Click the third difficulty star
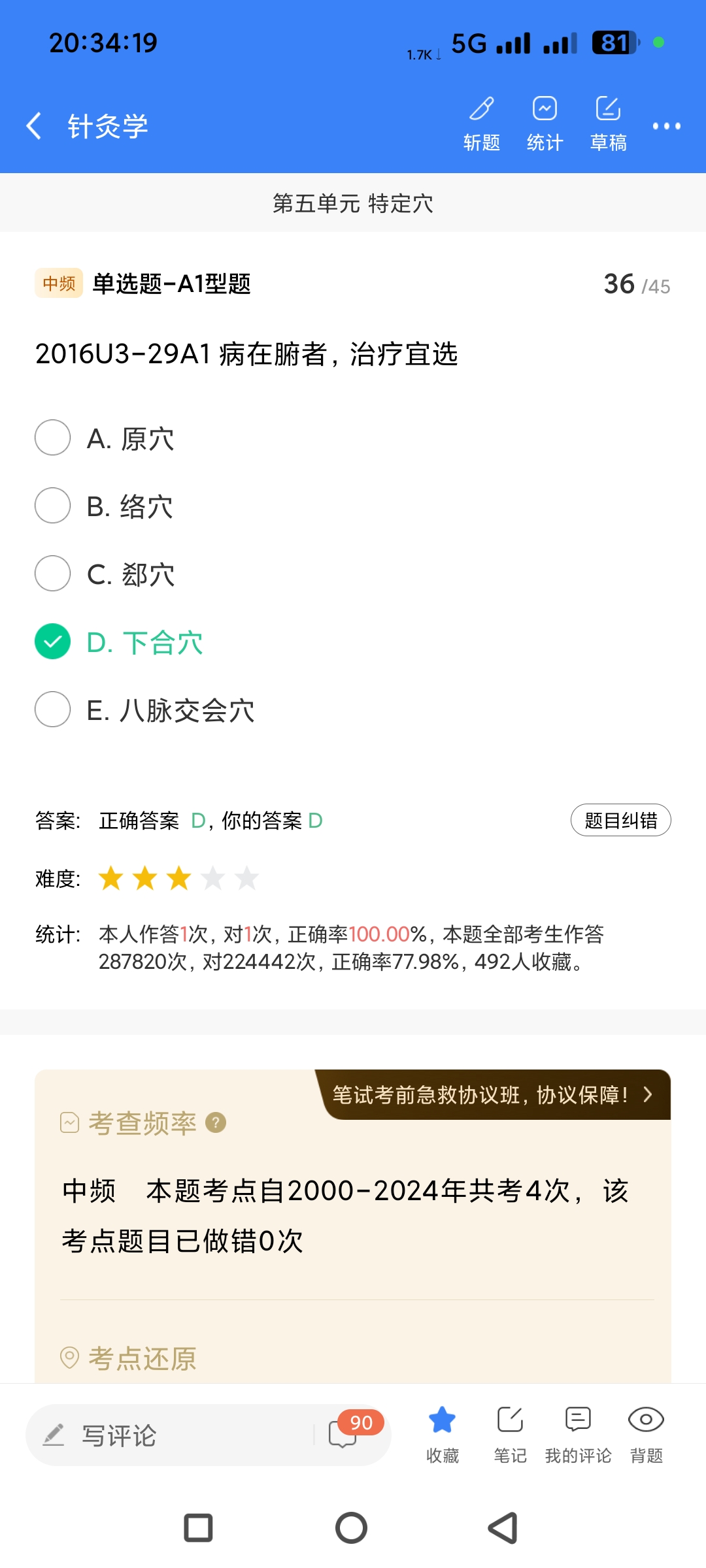 178,878
